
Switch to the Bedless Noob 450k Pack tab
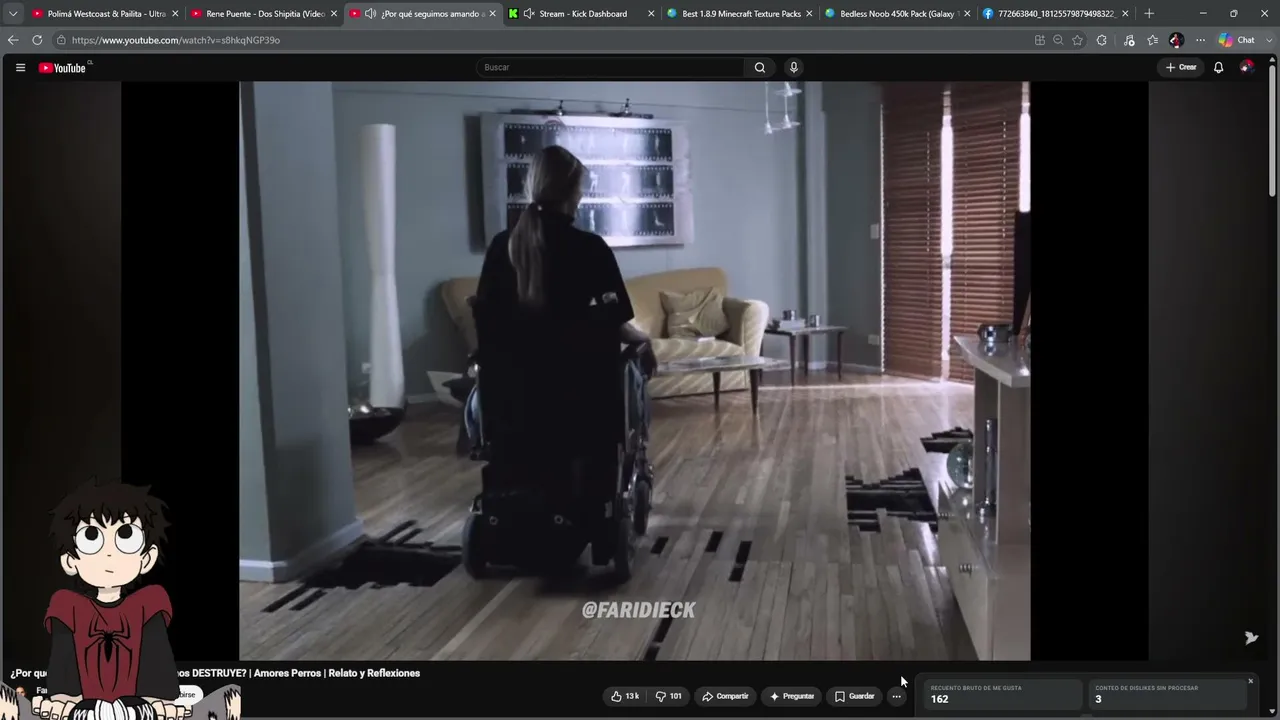(x=899, y=14)
